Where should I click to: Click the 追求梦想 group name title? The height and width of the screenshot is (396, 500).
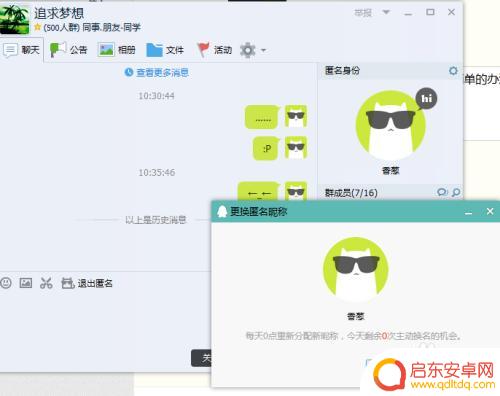coord(59,13)
